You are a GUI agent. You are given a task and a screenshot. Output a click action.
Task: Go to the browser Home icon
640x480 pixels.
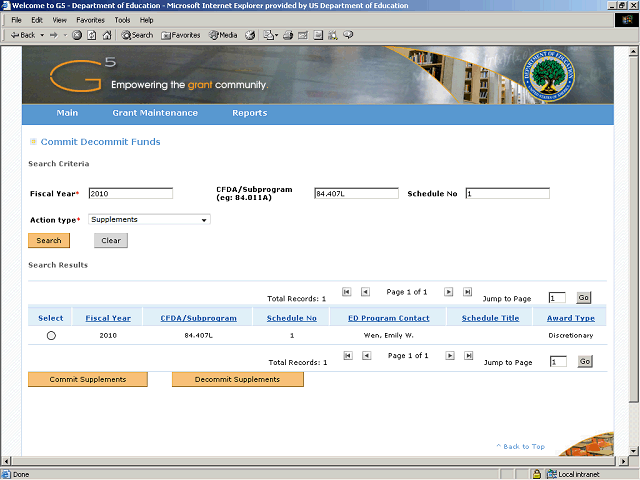tap(107, 36)
